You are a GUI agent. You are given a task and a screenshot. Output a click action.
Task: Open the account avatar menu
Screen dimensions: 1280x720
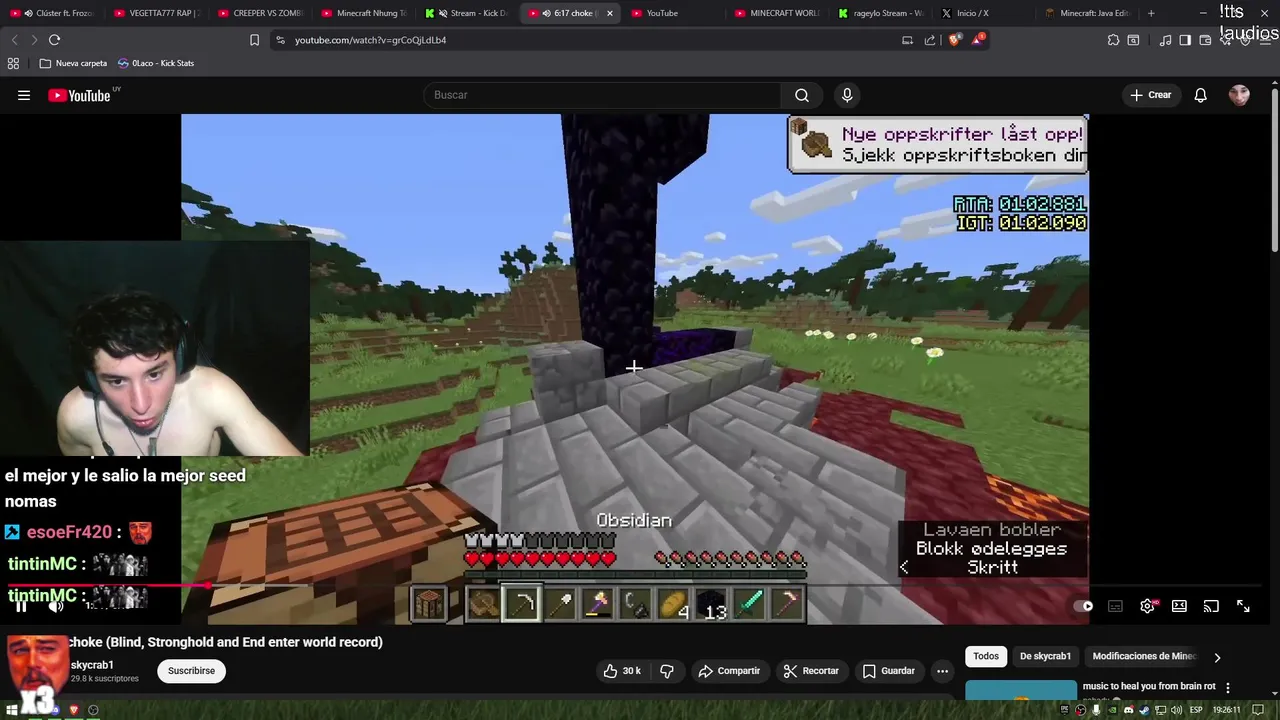[x=1239, y=95]
